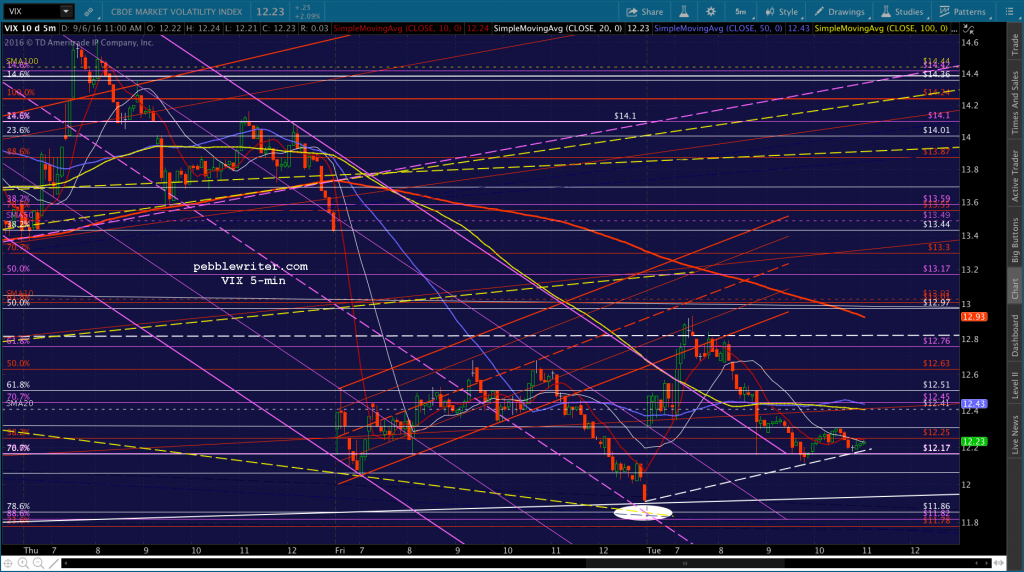The image size is (1024, 572).
Task: Open the VIX symbol dropdown arrow
Action: pyautogui.click(x=66, y=11)
